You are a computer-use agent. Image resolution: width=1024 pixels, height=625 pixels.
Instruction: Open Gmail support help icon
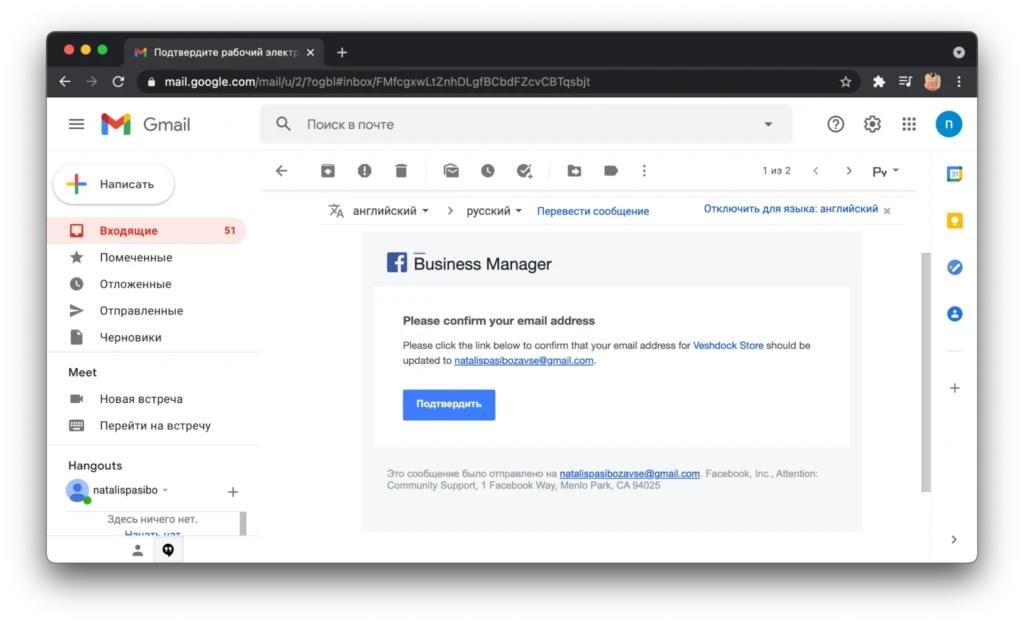[x=835, y=124]
